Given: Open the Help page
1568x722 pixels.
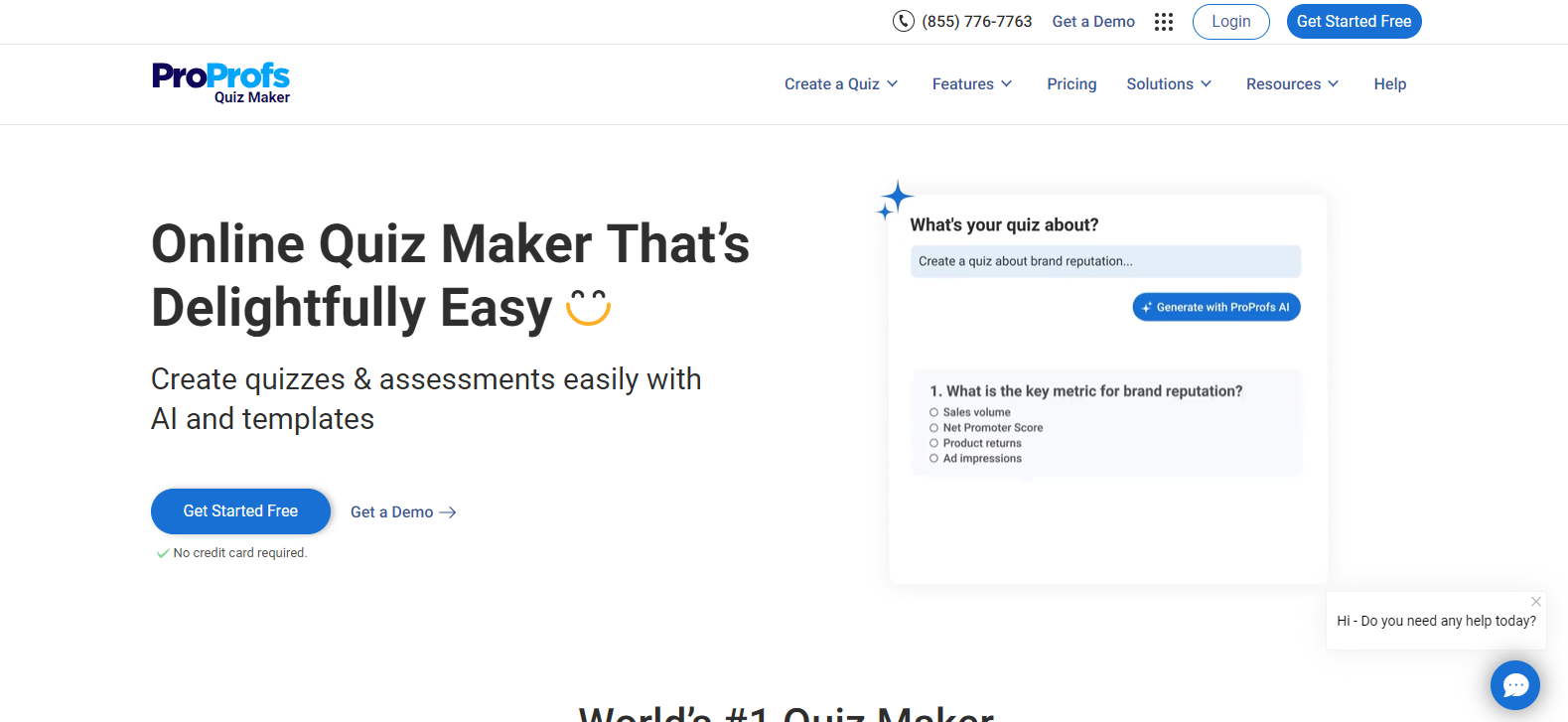Looking at the screenshot, I should tap(1390, 84).
